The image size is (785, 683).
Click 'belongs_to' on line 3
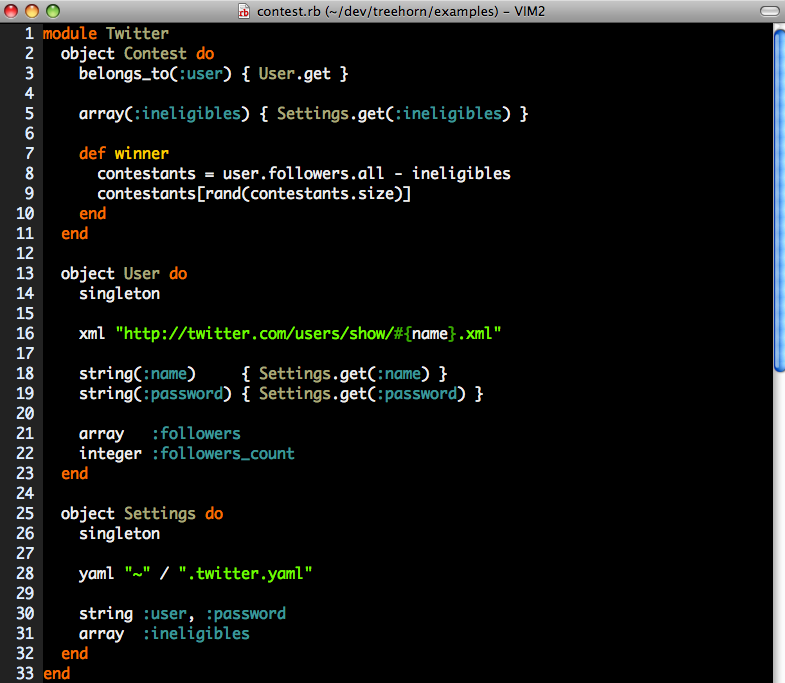click(124, 74)
